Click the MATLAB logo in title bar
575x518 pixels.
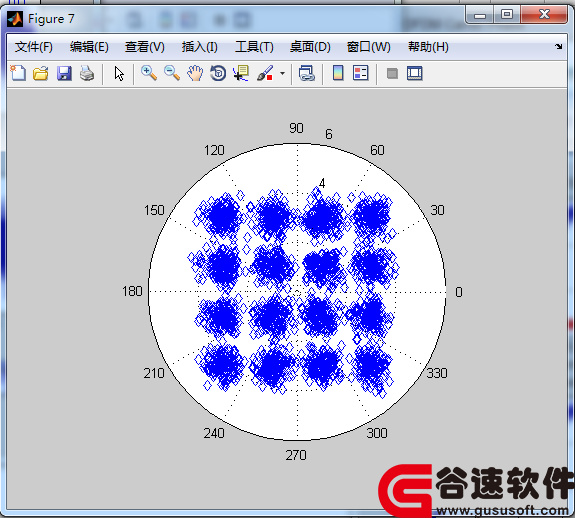point(15,19)
